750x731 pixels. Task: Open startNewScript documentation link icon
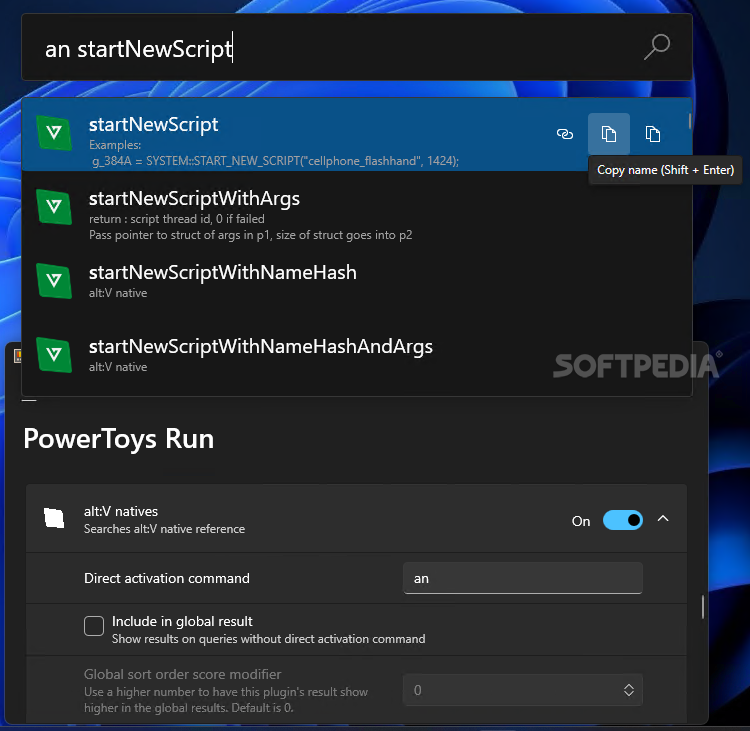click(565, 134)
